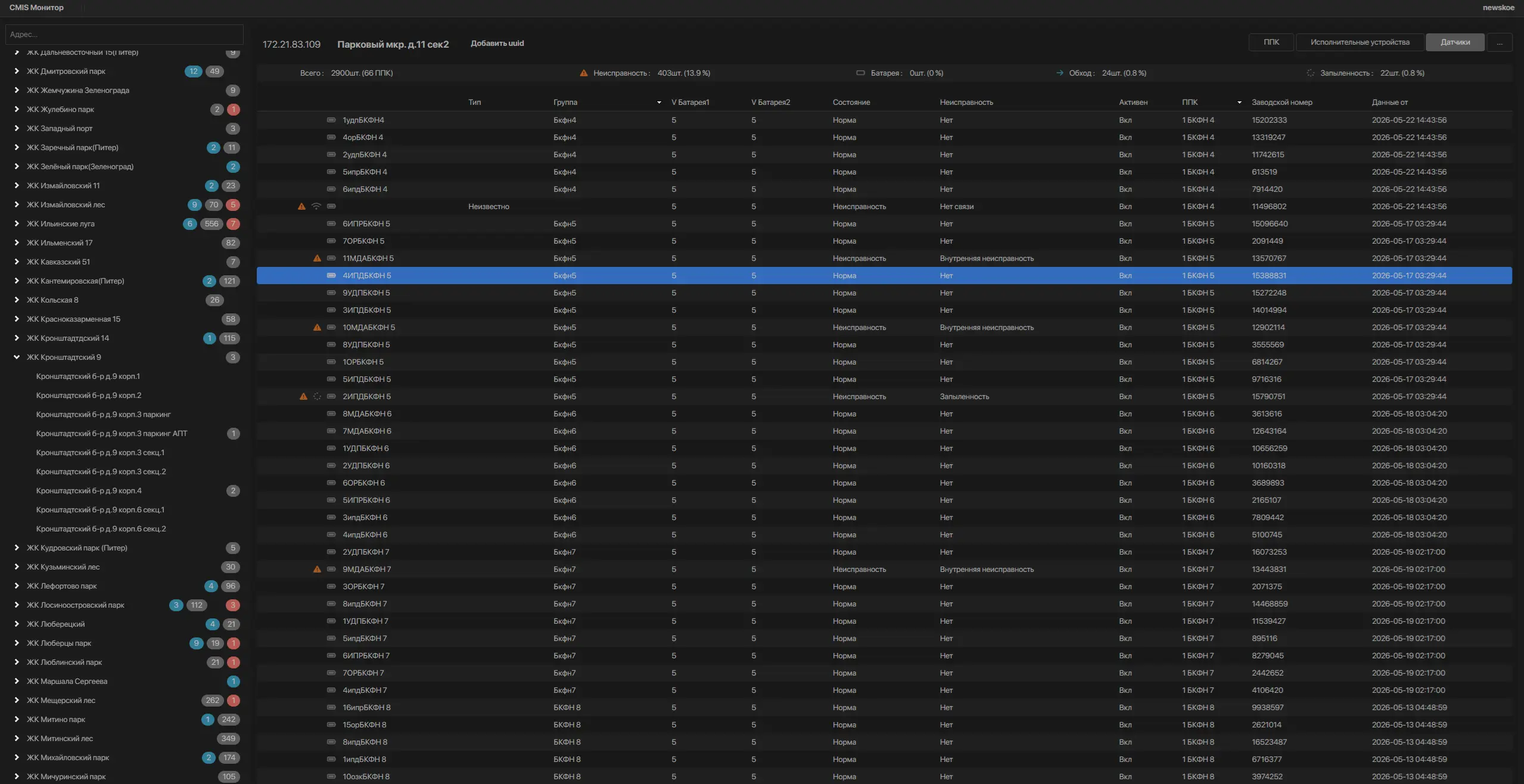Expand ЖК Кузьминский лес tree node
This screenshot has width=1524, height=784.
tap(17, 567)
